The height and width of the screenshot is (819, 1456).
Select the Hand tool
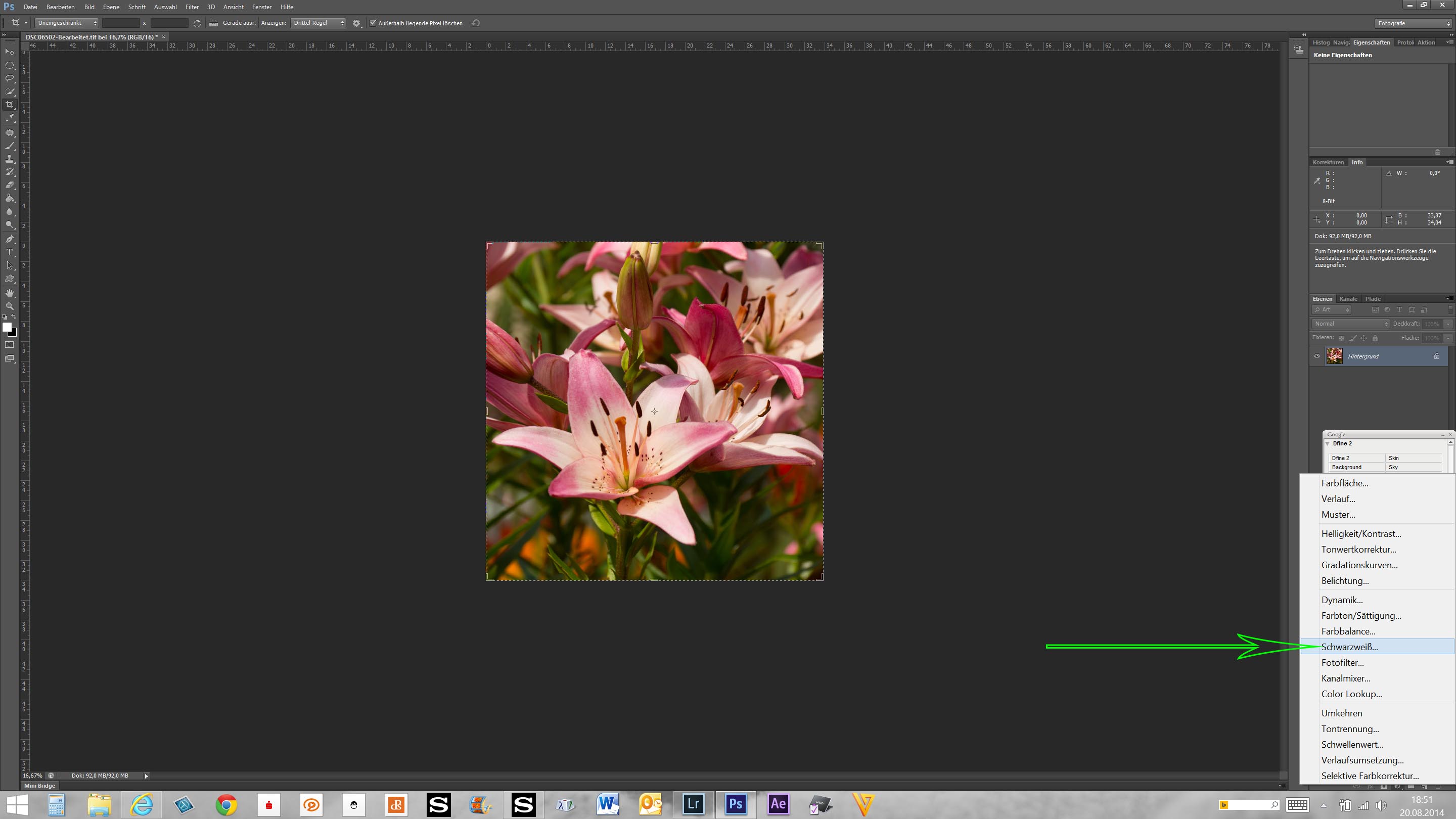[x=10, y=293]
